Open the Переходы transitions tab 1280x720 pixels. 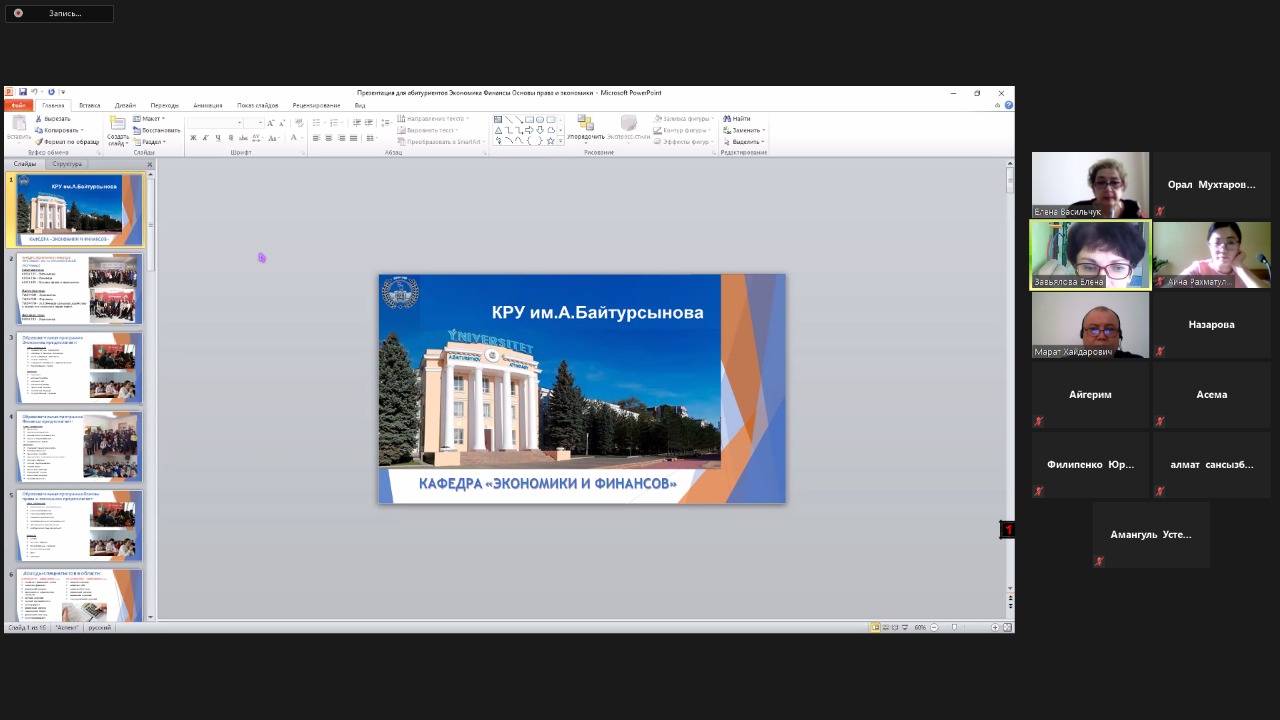(x=164, y=105)
